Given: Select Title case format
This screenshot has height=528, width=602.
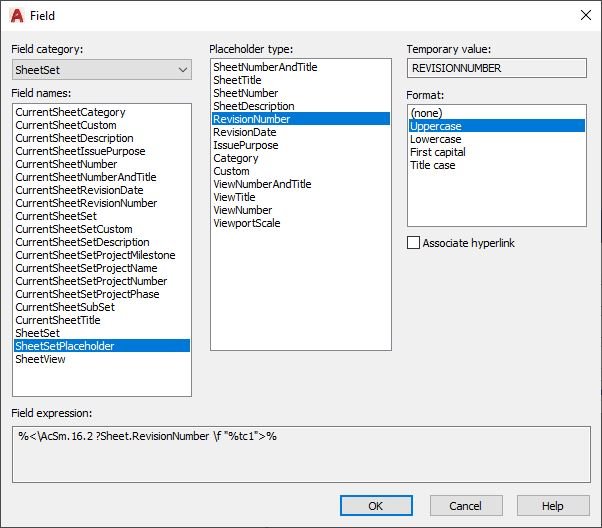Looking at the screenshot, I should tap(433, 165).
